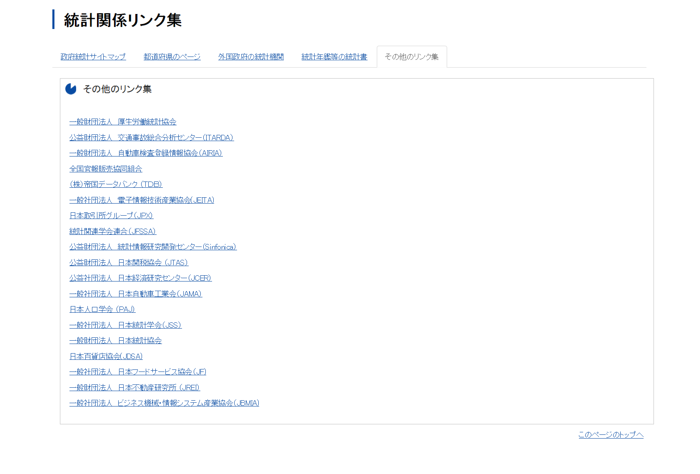Select the 統計年鑑等の統計書 tab

(334, 57)
